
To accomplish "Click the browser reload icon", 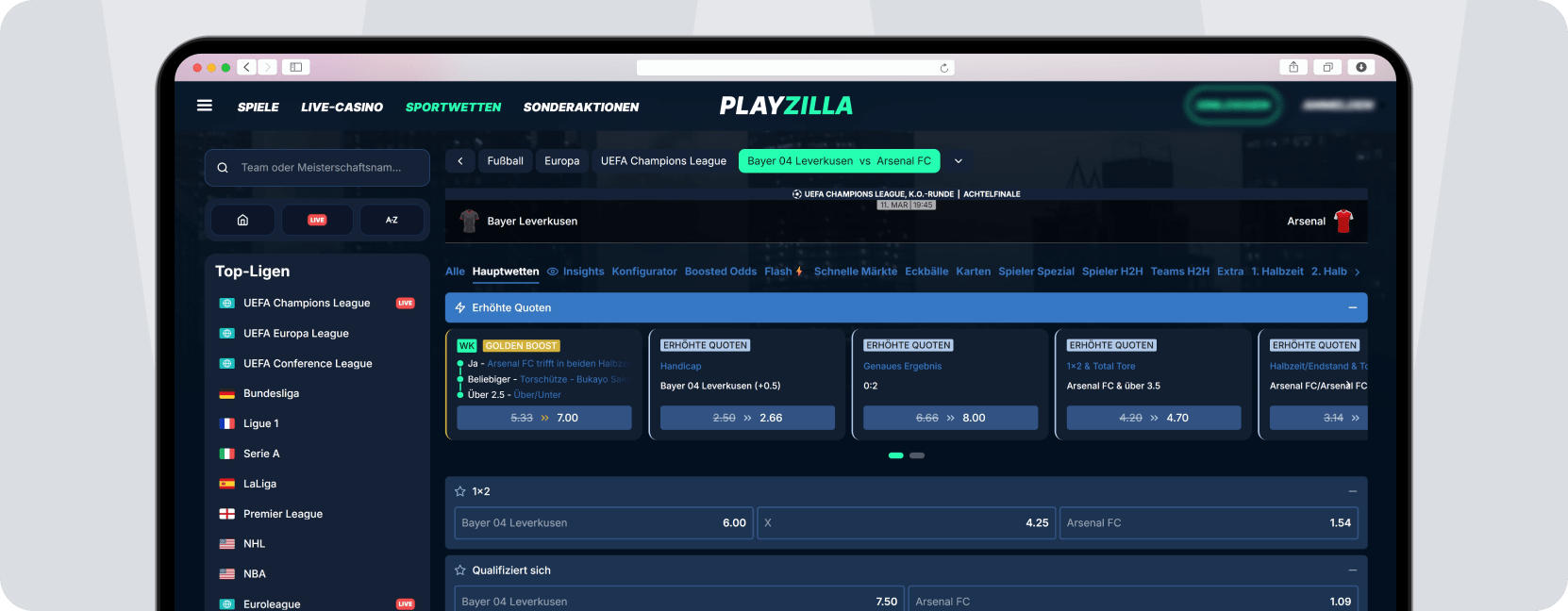I will coord(943,68).
